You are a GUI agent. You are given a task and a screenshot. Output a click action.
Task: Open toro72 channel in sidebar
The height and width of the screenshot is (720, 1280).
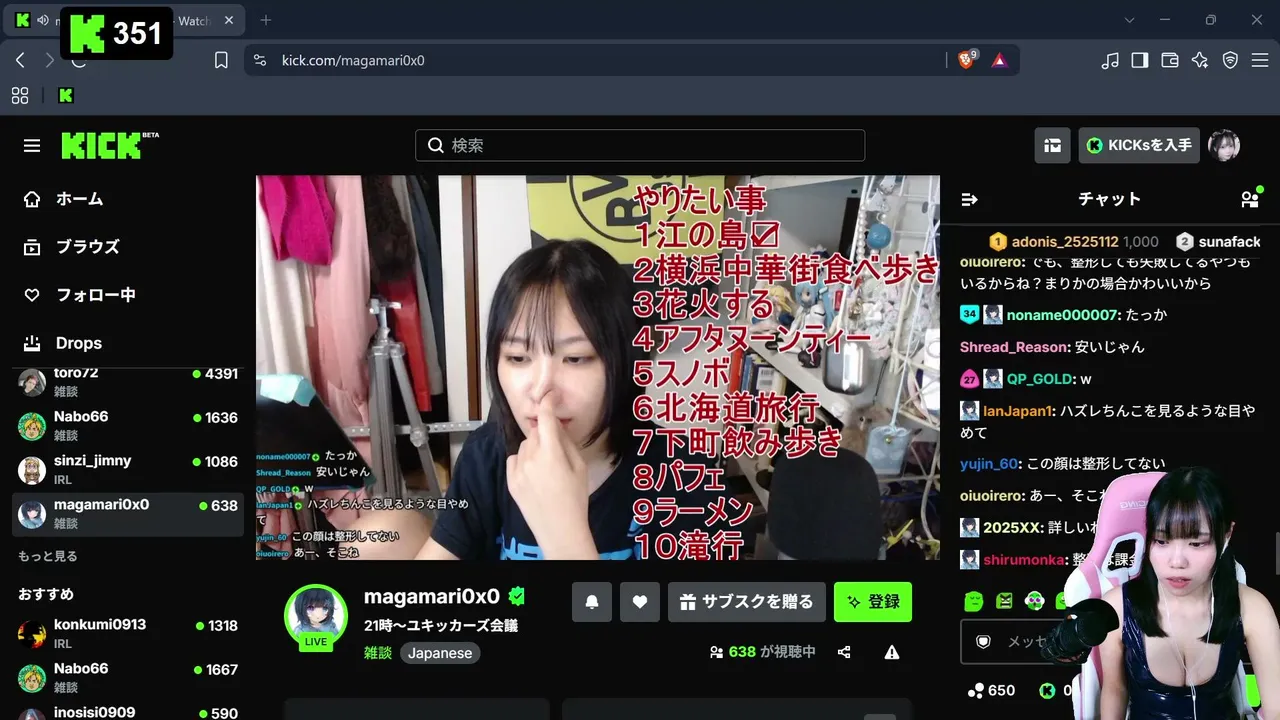(128, 381)
